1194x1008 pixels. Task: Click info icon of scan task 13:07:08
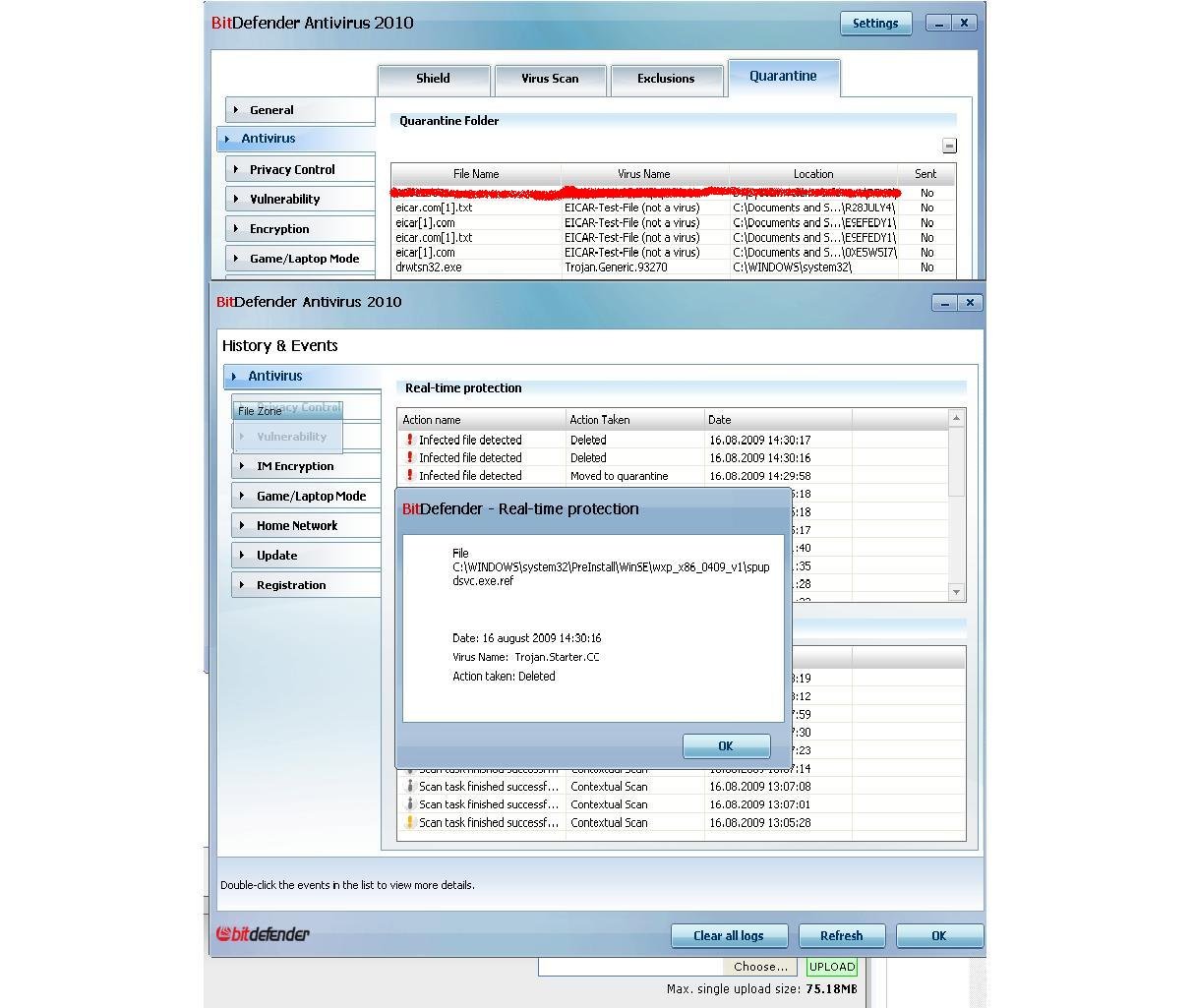click(x=409, y=787)
